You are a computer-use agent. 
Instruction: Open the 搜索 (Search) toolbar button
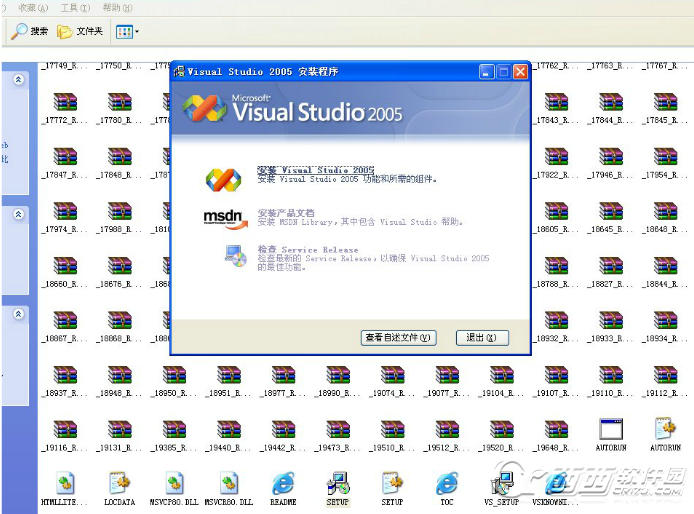point(30,32)
